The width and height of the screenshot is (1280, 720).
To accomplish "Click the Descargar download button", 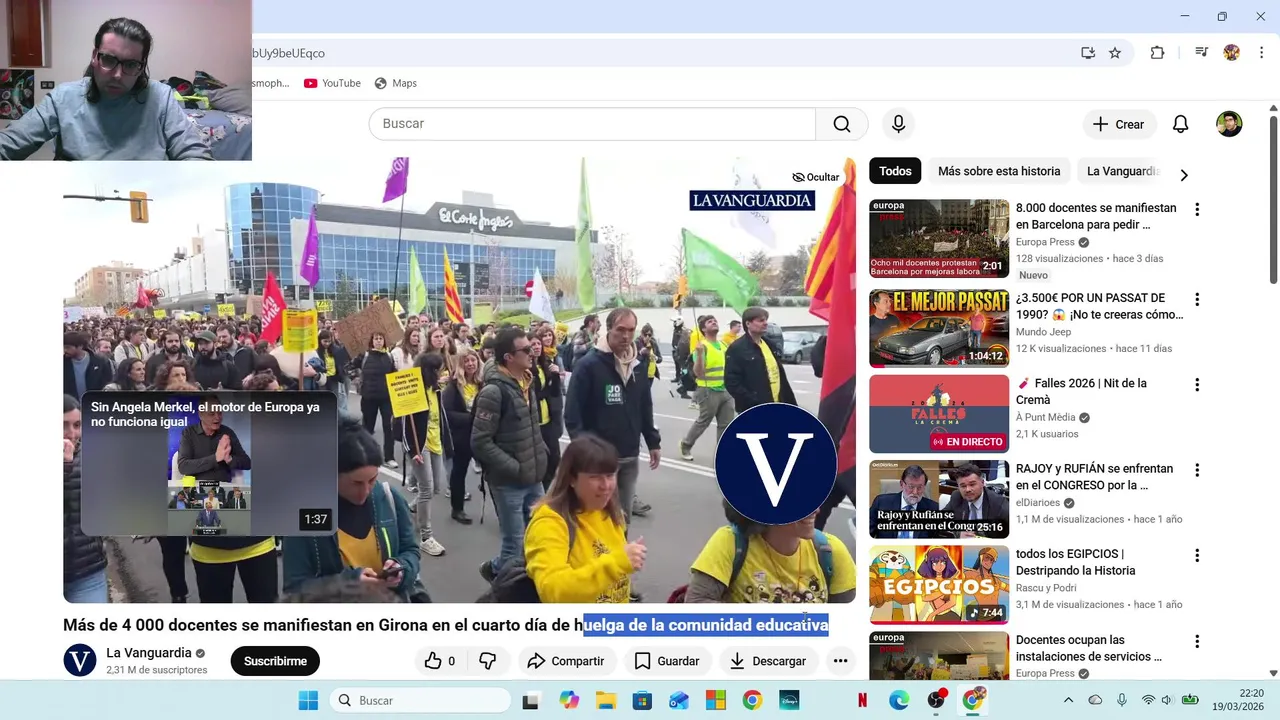I will [768, 661].
